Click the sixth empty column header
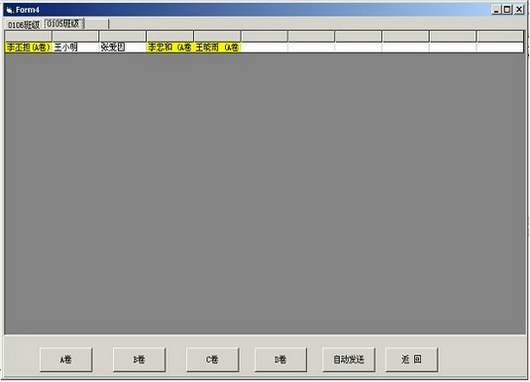Screen dimensions: 530x382 tap(264, 36)
